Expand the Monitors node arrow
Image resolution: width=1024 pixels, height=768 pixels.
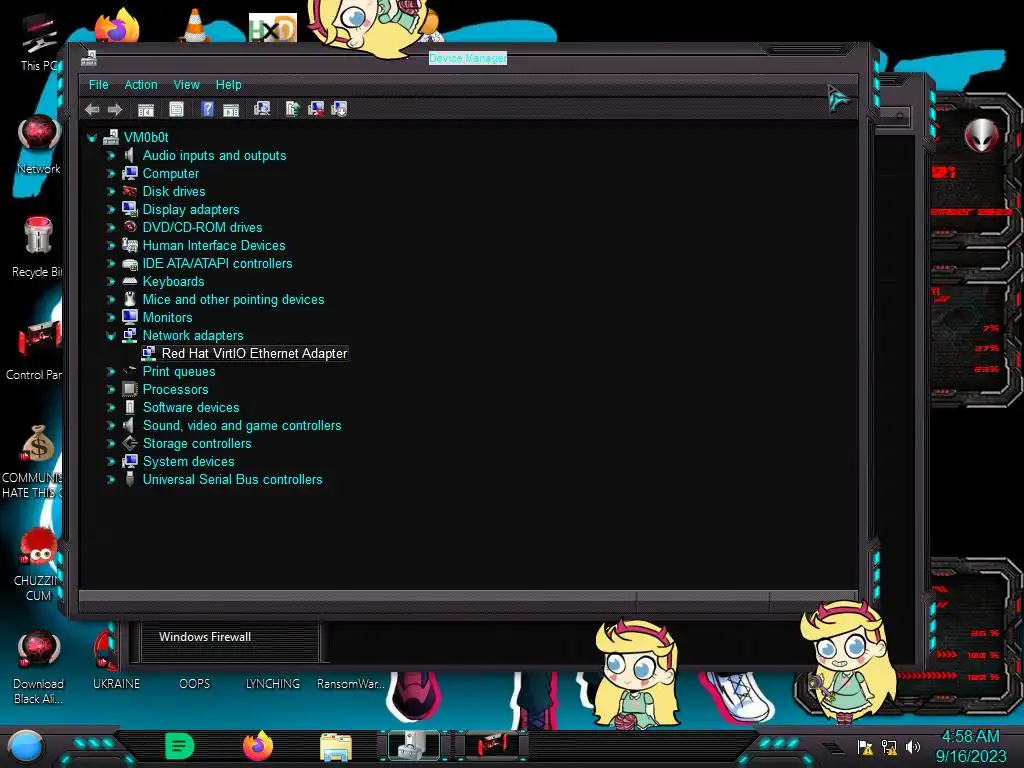[x=111, y=317]
